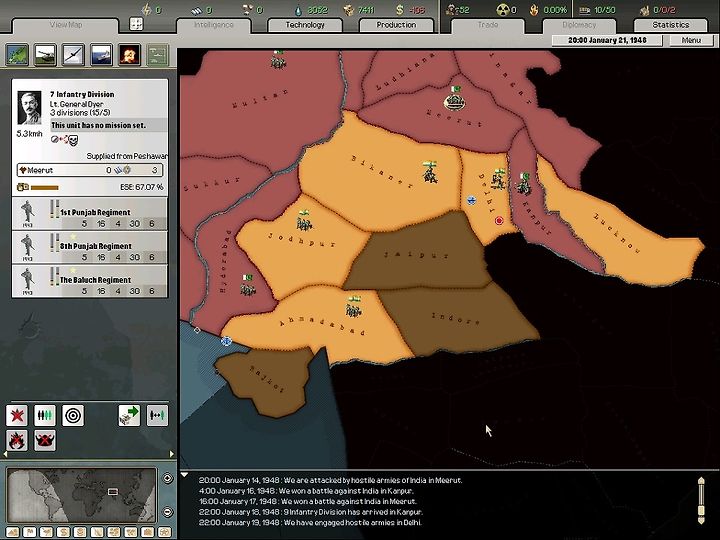This screenshot has width=720, height=540.
Task: Click the blue port marker near Ahmadabad coast
Action: tap(226, 341)
